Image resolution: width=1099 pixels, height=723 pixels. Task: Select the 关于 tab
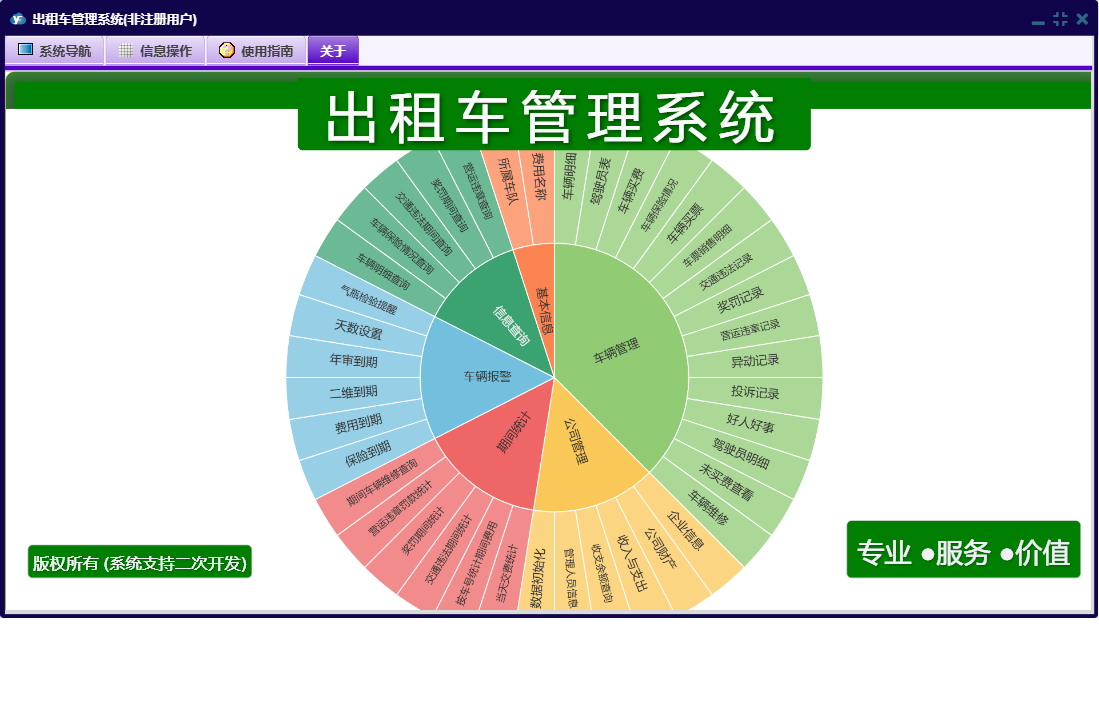tap(333, 50)
